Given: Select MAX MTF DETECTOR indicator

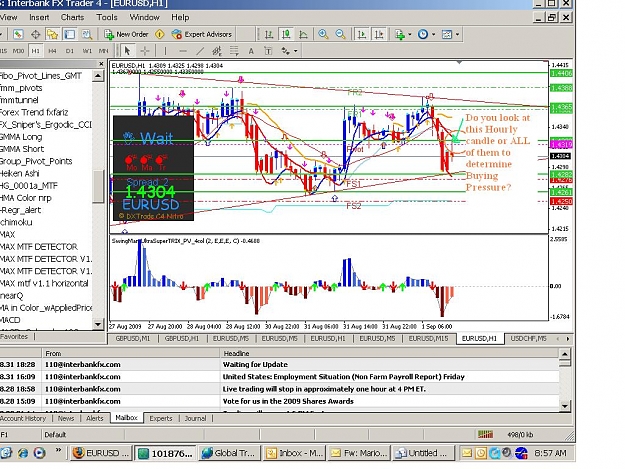Looking at the screenshot, I should tap(39, 247).
